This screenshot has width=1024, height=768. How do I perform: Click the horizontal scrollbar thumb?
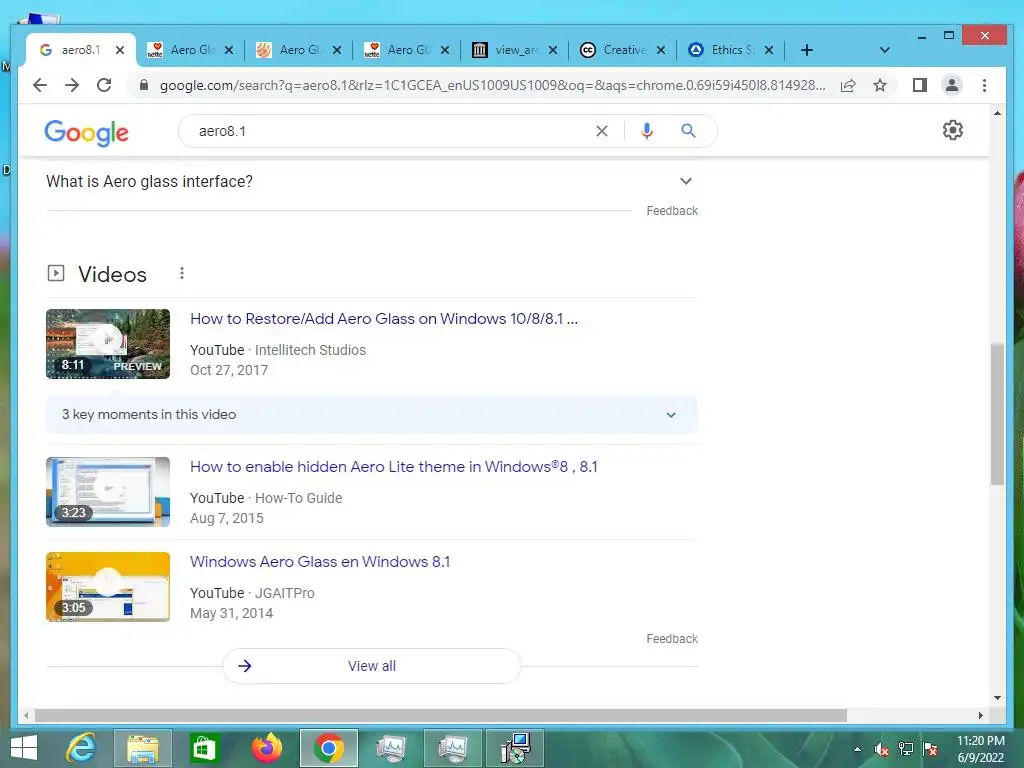pos(440,716)
